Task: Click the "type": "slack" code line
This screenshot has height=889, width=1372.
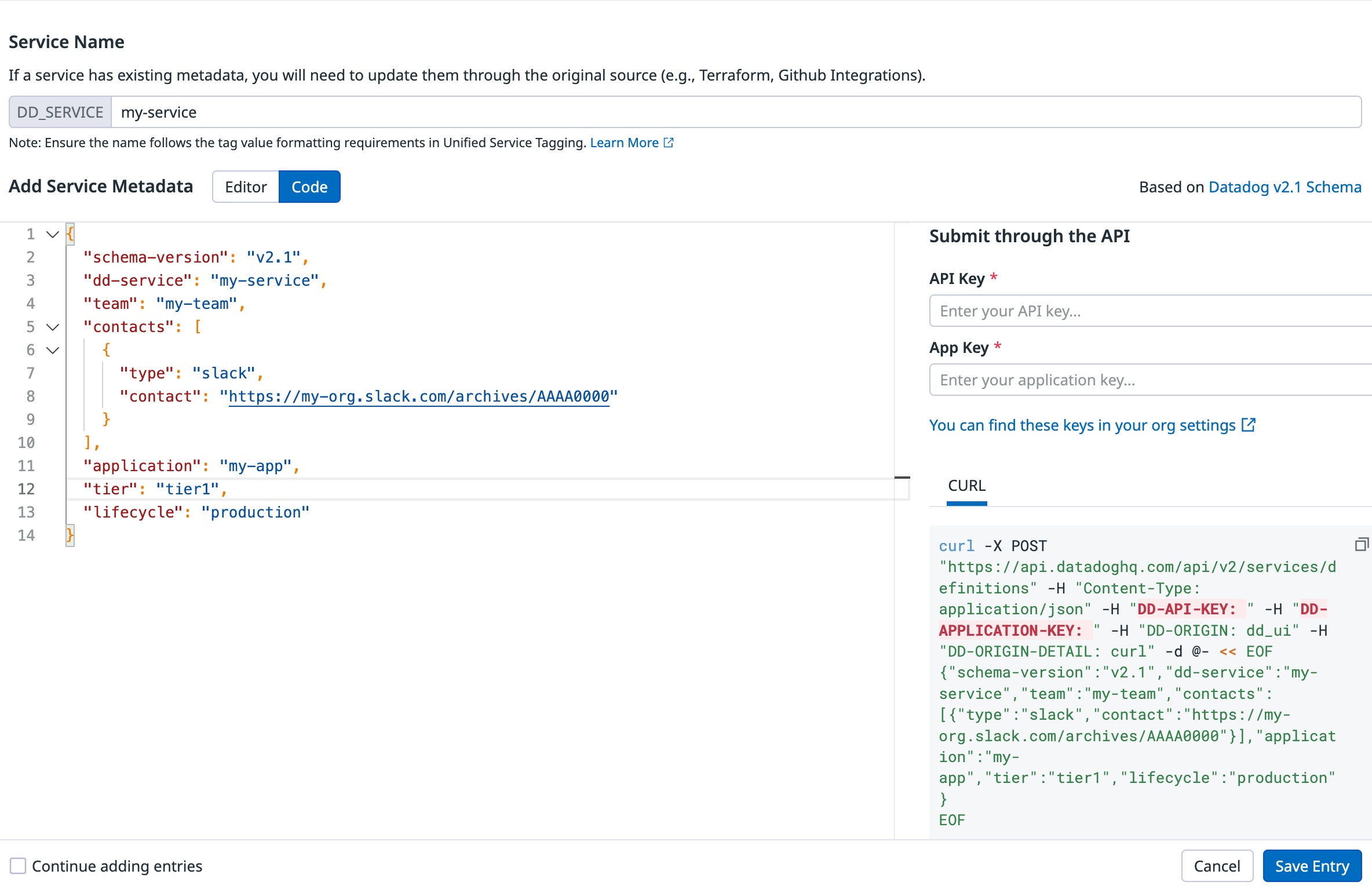Action: click(x=191, y=373)
